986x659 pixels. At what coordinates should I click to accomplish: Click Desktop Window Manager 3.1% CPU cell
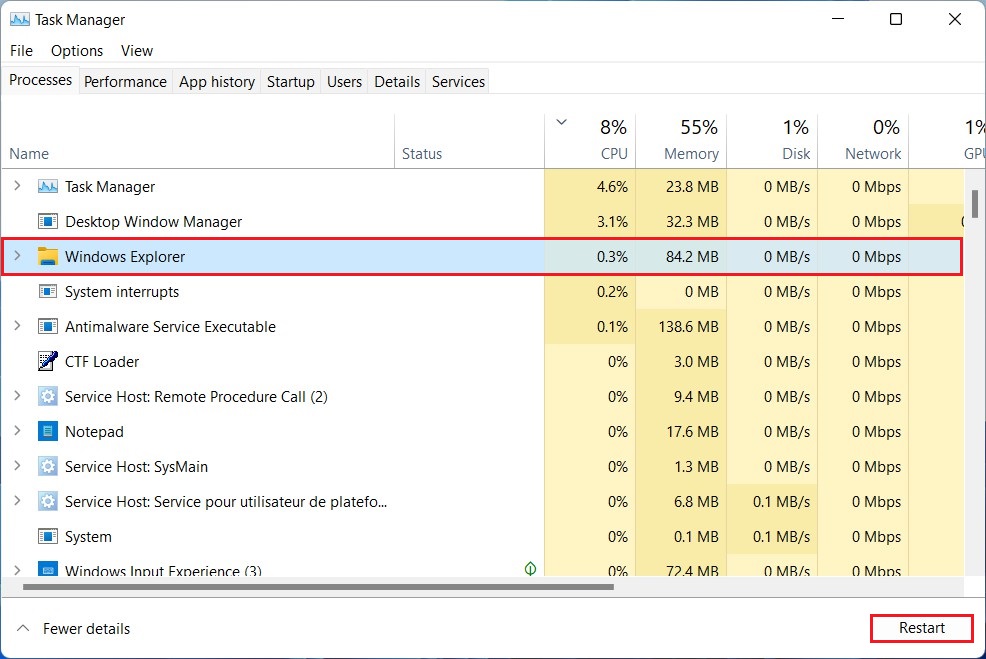[x=590, y=221]
